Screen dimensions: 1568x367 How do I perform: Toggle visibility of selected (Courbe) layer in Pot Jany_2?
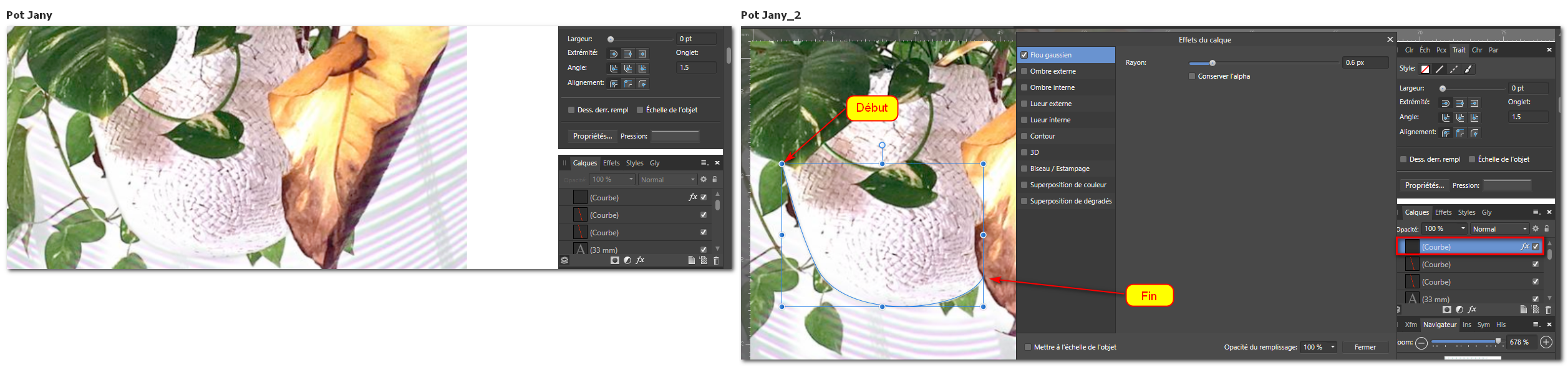(1536, 247)
